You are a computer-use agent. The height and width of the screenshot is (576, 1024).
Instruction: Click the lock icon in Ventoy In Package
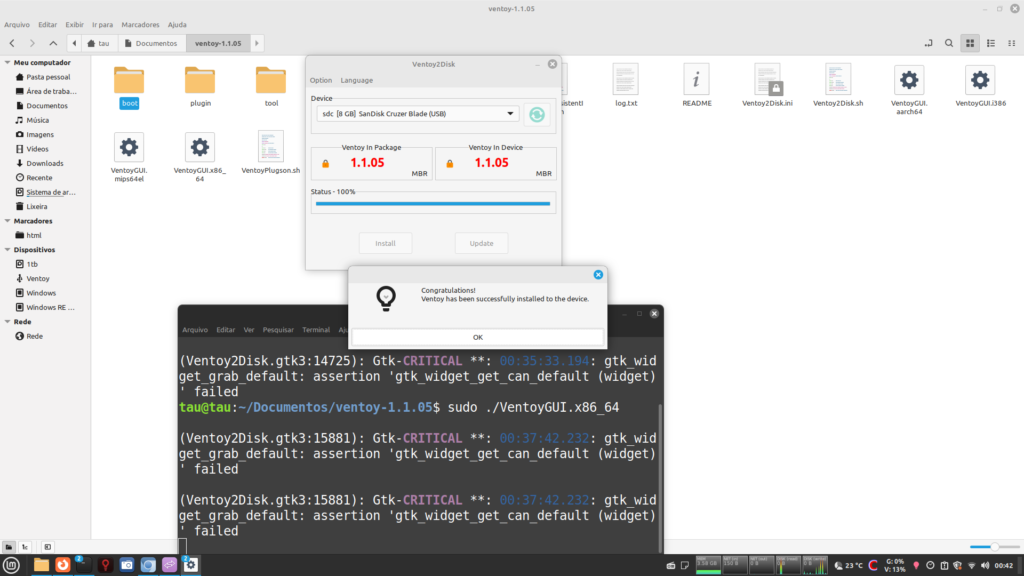pyautogui.click(x=324, y=163)
